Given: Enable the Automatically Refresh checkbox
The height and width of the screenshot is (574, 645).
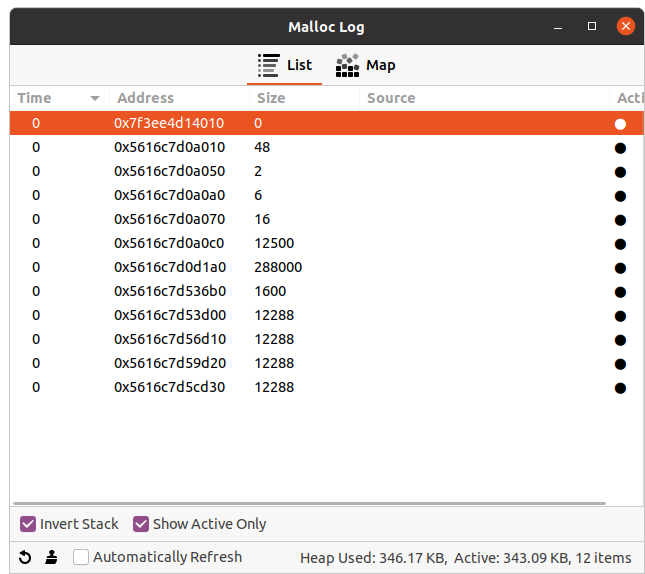Looking at the screenshot, I should point(81,558).
